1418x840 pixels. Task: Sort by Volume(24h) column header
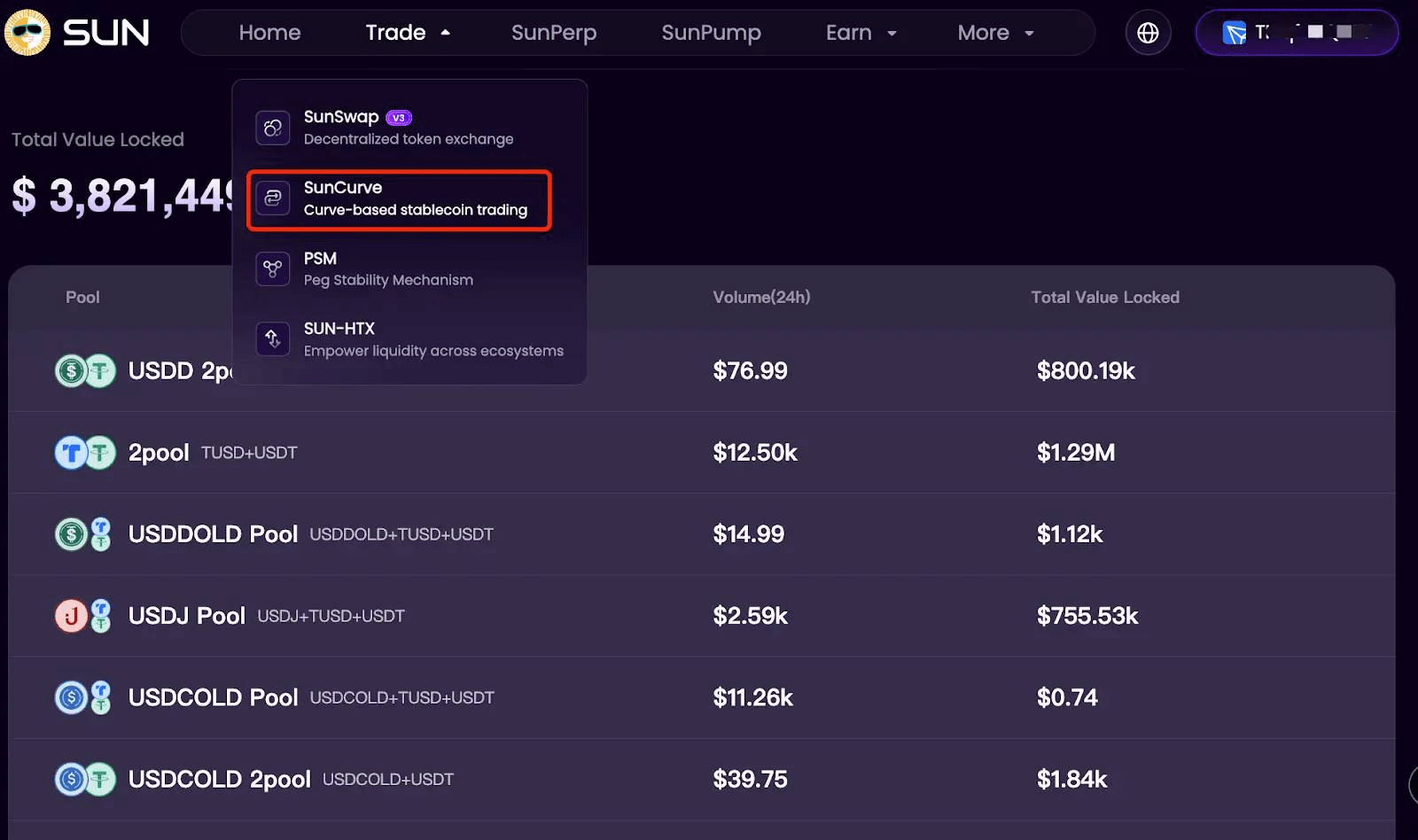pyautogui.click(x=761, y=298)
